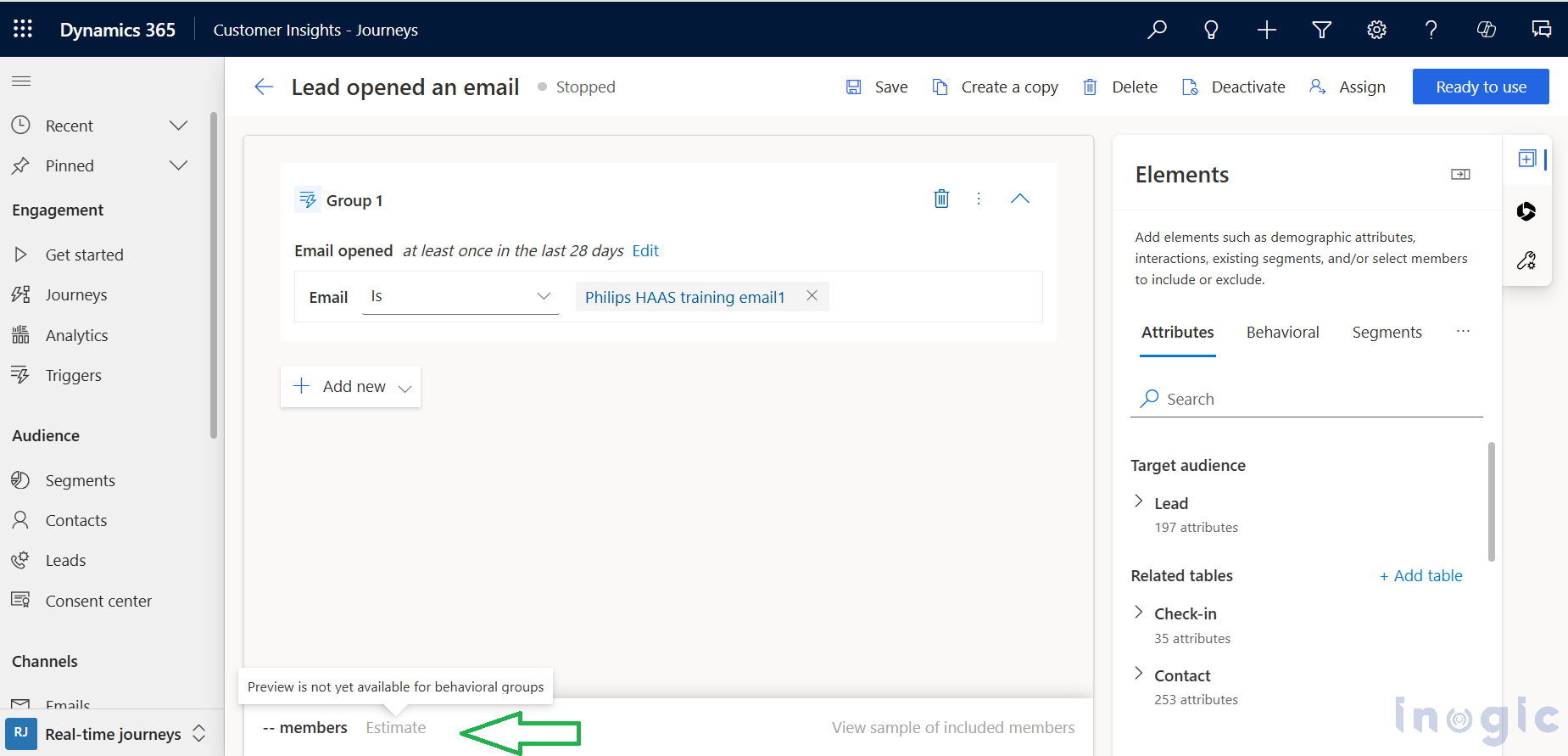The image size is (1568, 756).
Task: Open the settings gear icon
Action: point(1376,30)
